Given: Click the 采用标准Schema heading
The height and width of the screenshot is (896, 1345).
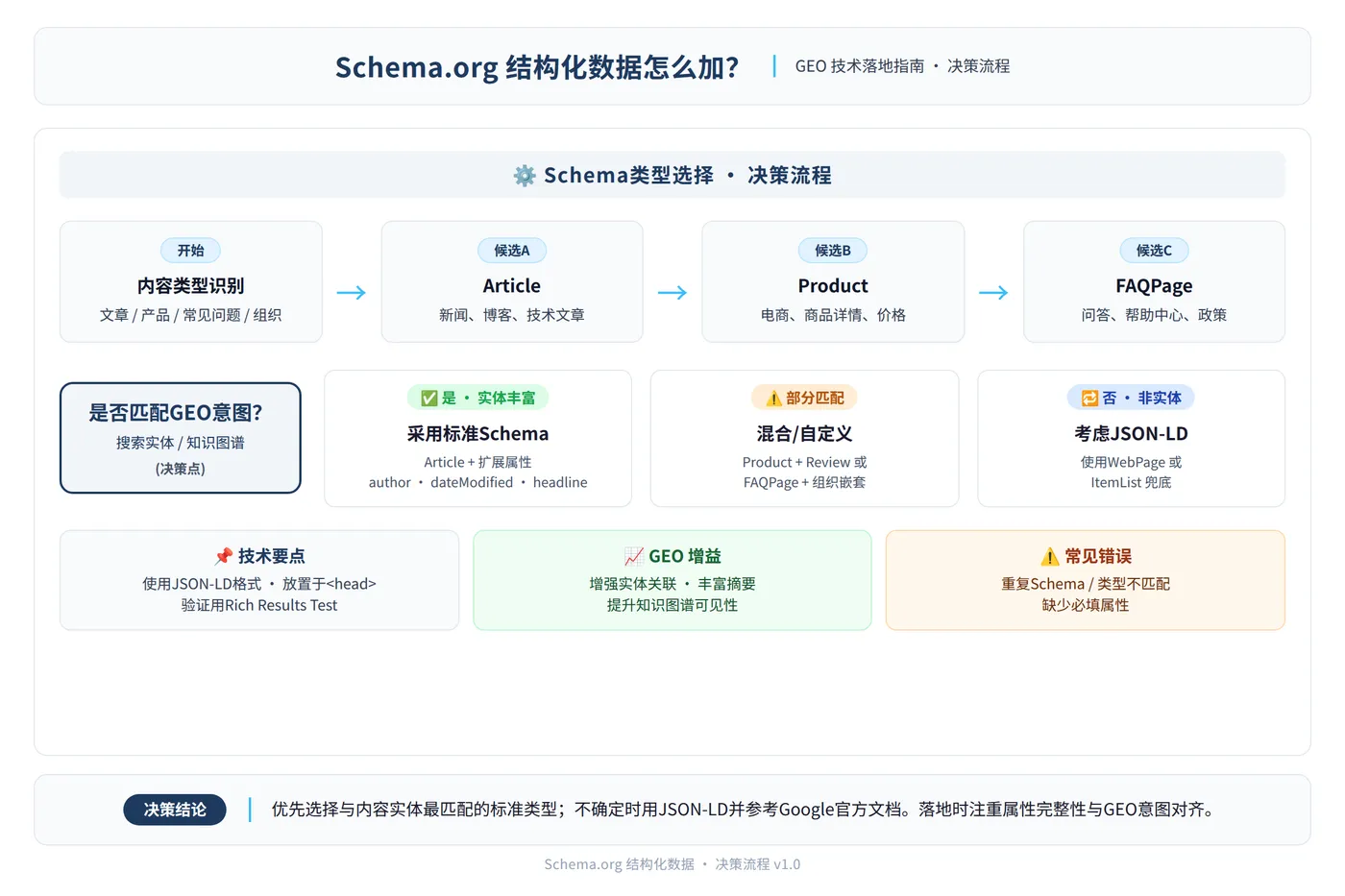Looking at the screenshot, I should point(477,434).
